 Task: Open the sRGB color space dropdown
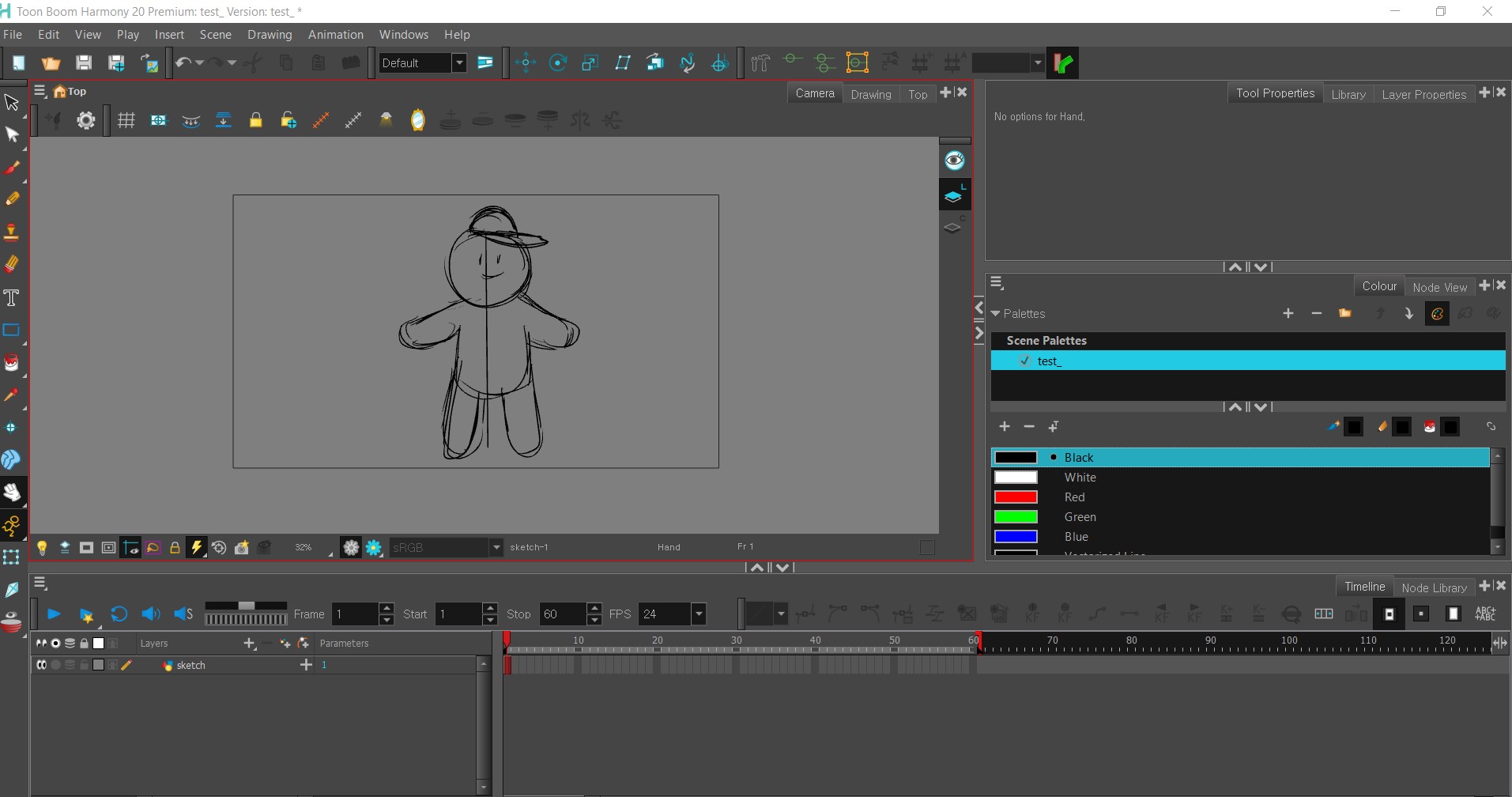point(496,547)
